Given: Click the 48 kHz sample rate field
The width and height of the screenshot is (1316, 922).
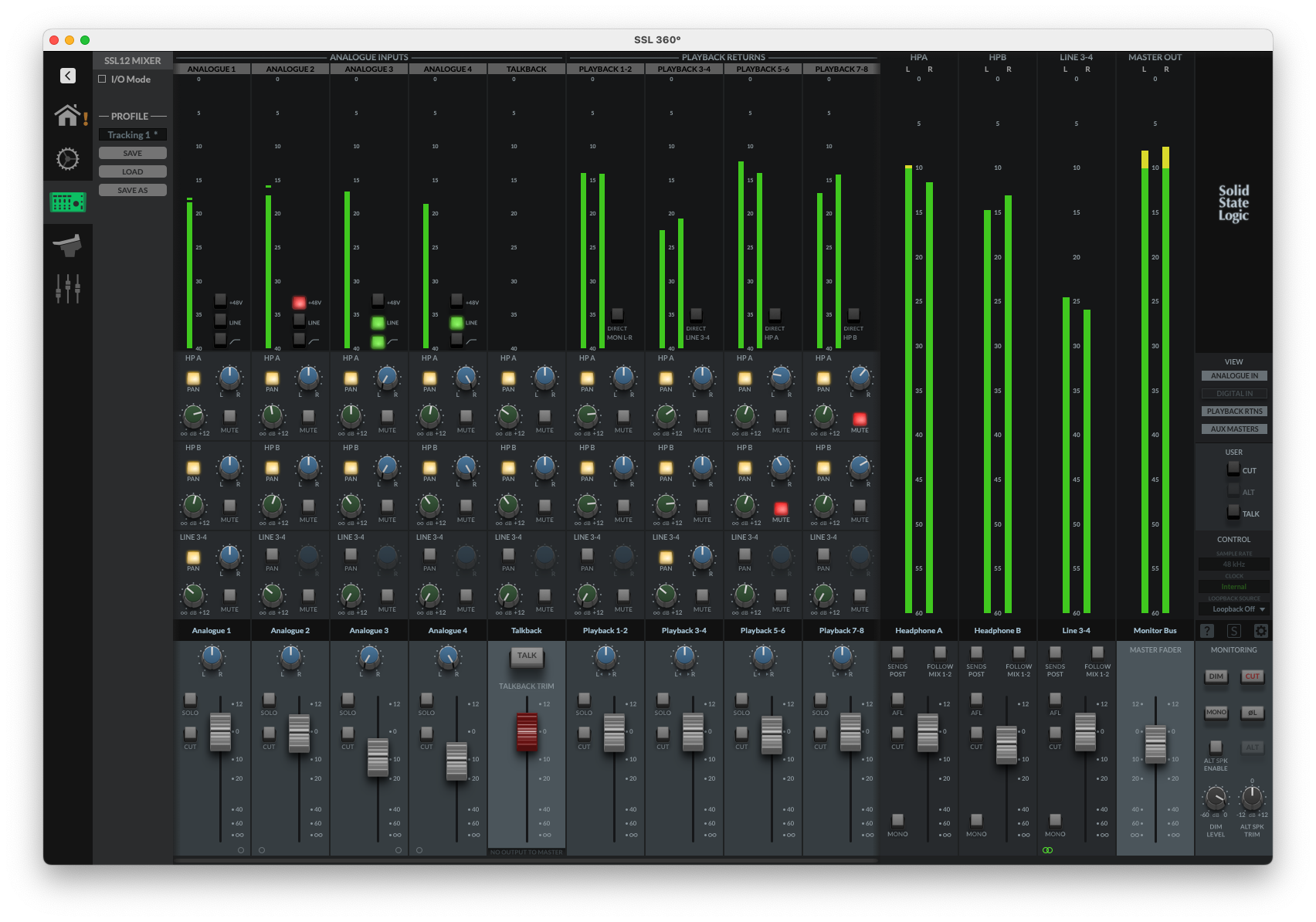Looking at the screenshot, I should 1234,564.
